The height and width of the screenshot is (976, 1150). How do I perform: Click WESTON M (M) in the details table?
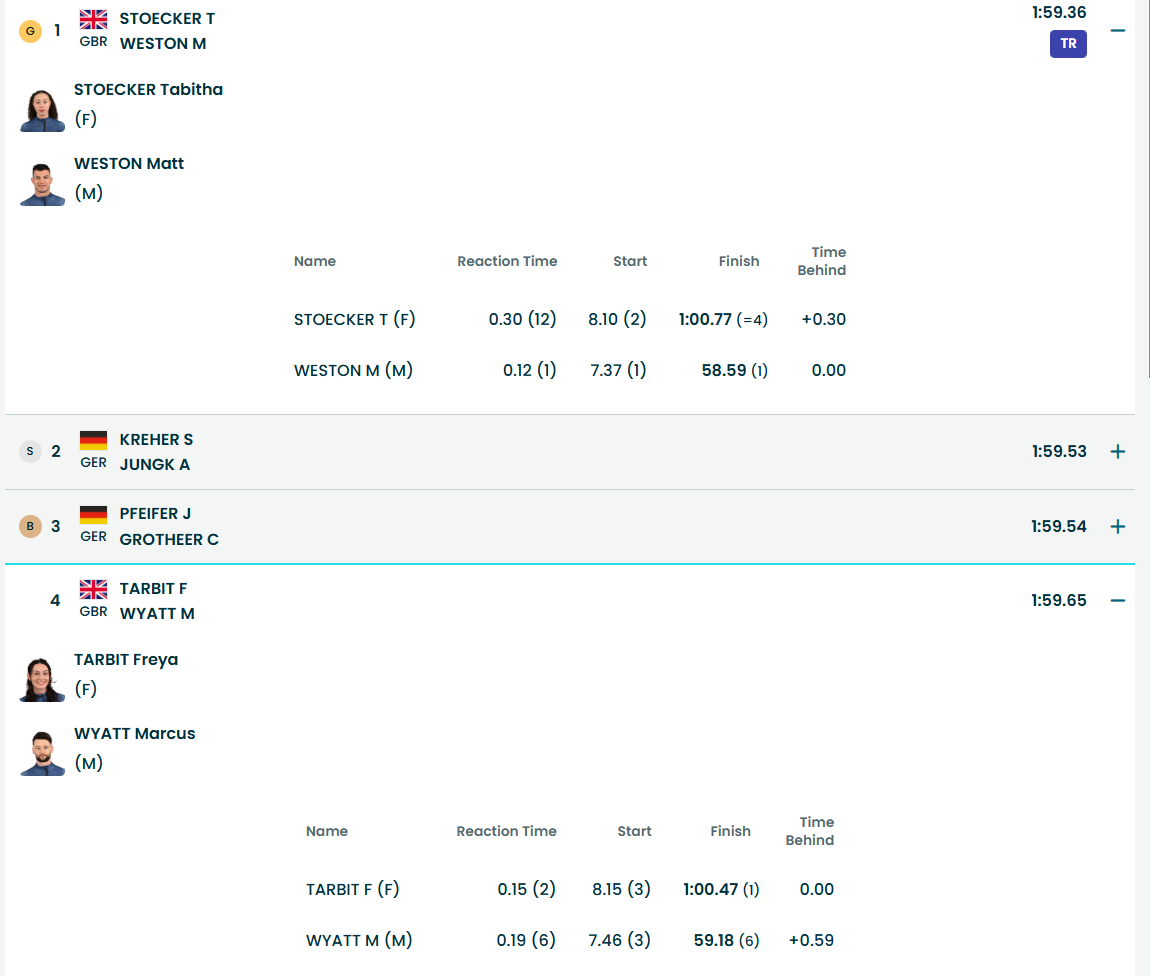[354, 370]
